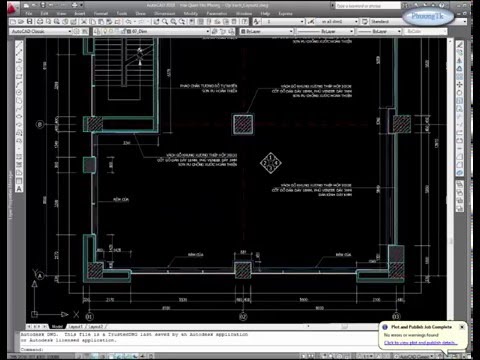Screen dimensions: 480x360
Task: Open the ByLayer linetype dropdown
Action: (351, 31)
